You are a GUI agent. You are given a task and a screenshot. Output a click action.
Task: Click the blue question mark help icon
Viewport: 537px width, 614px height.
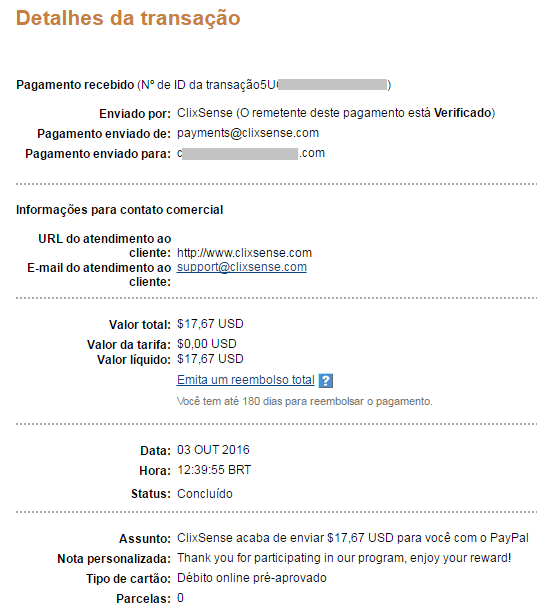(325, 381)
